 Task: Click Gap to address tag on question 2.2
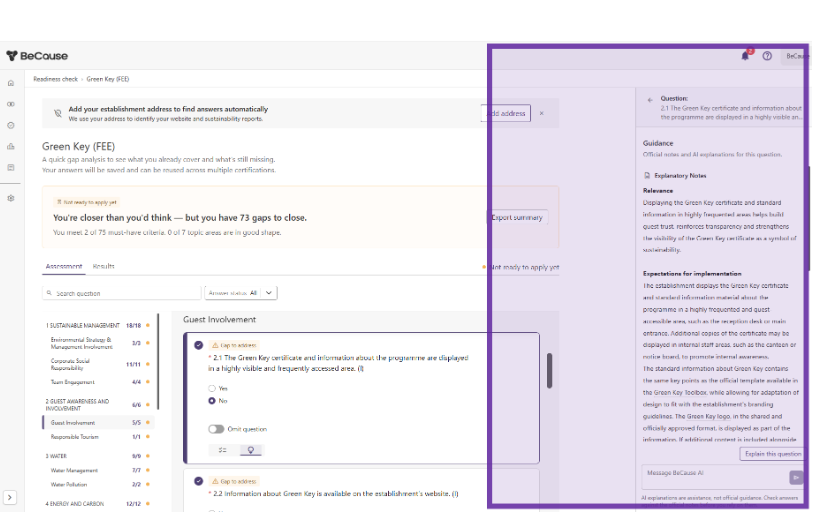pyautogui.click(x=234, y=482)
